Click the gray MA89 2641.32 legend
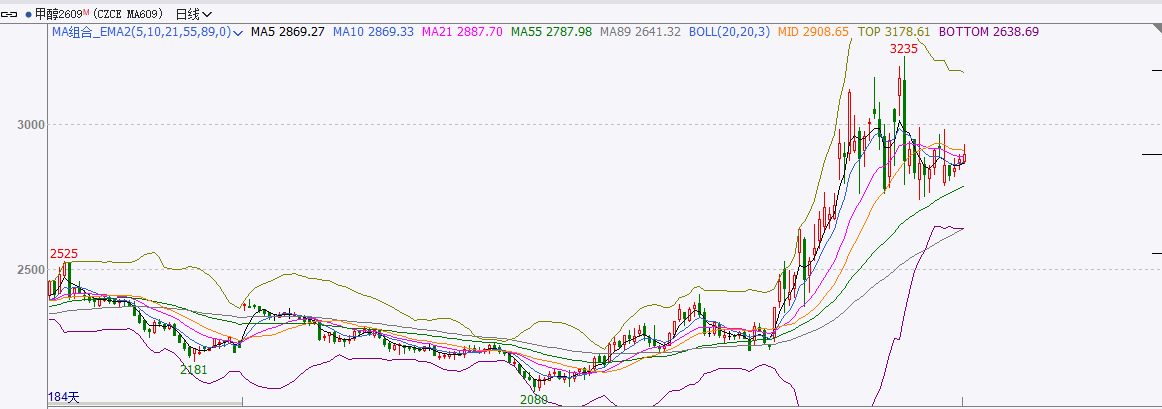Viewport: 1162px width, 409px height. point(640,32)
